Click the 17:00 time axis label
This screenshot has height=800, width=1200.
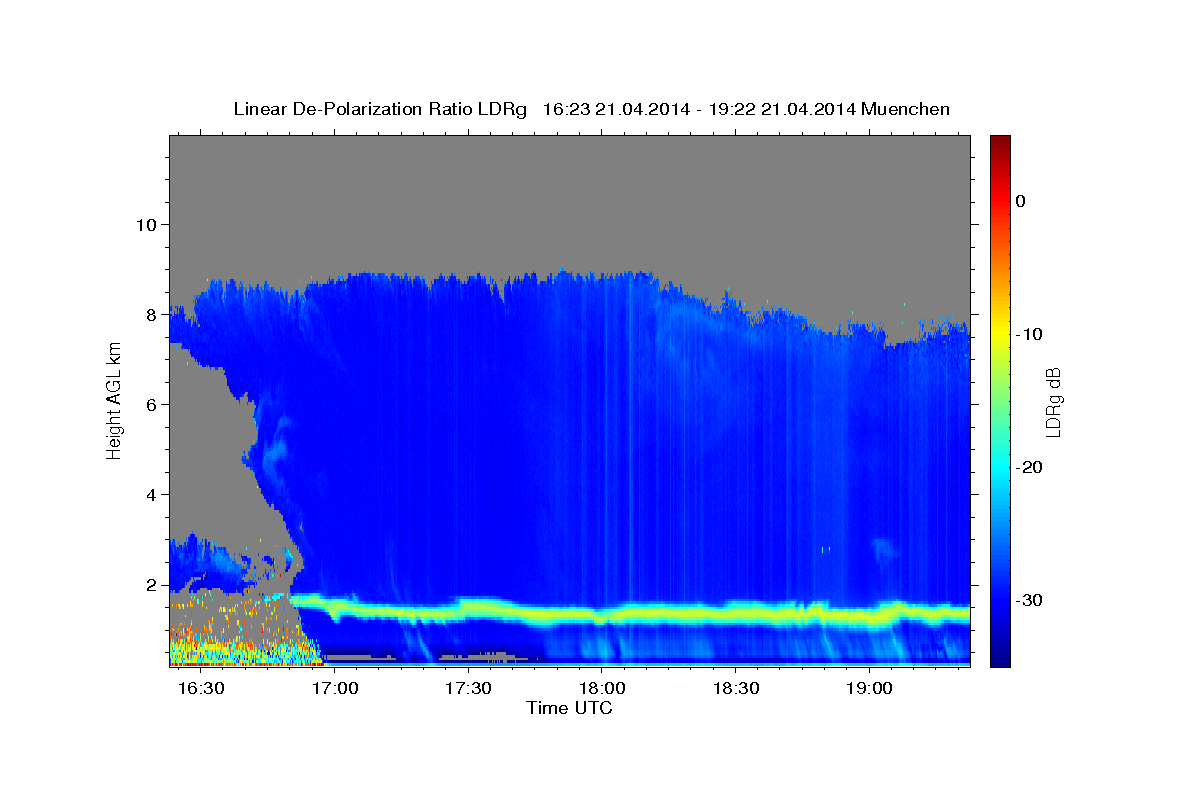coord(335,689)
